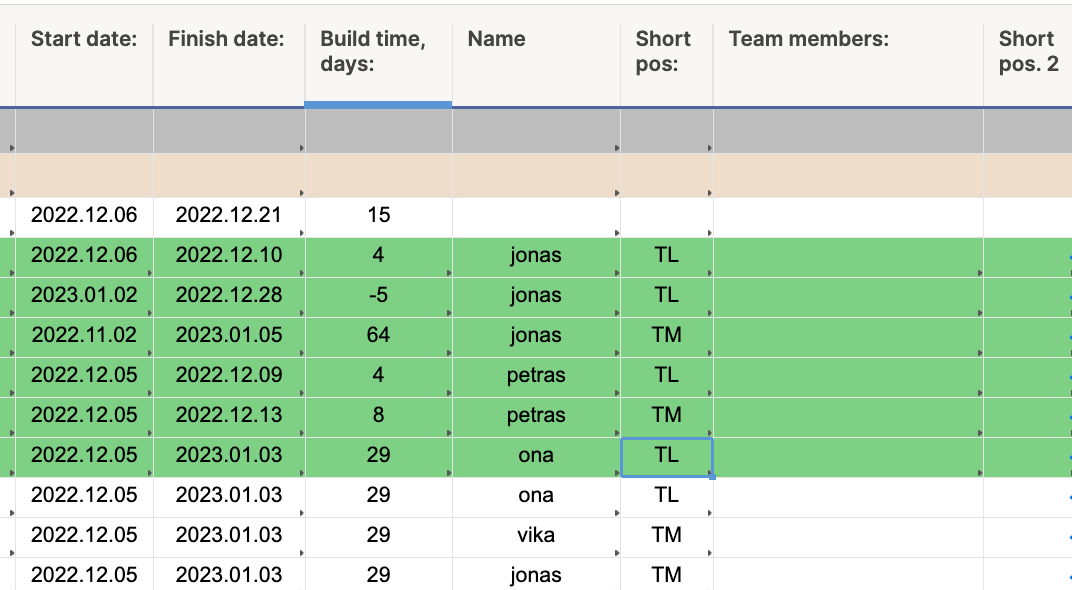Click the blue comment marker in Short pos. 2 column
This screenshot has width=1072, height=590.
1067,255
